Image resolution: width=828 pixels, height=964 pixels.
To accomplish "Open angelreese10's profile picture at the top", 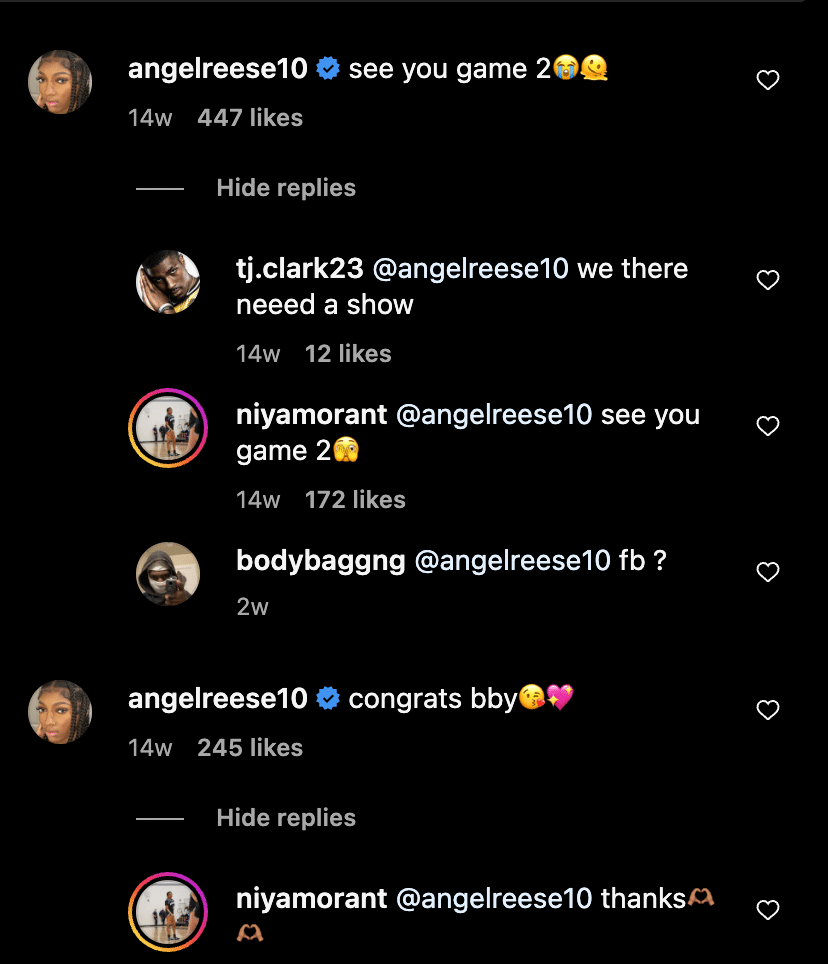I will coord(60,81).
